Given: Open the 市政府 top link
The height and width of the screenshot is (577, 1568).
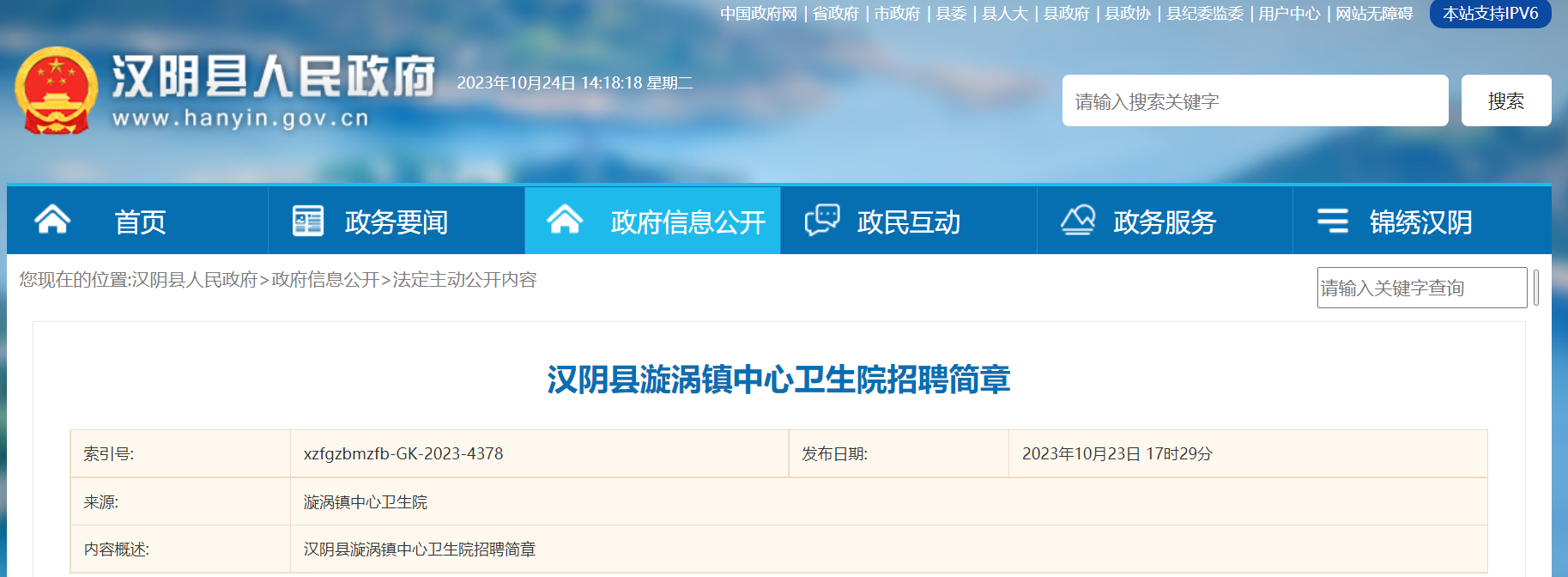Looking at the screenshot, I should [898, 14].
